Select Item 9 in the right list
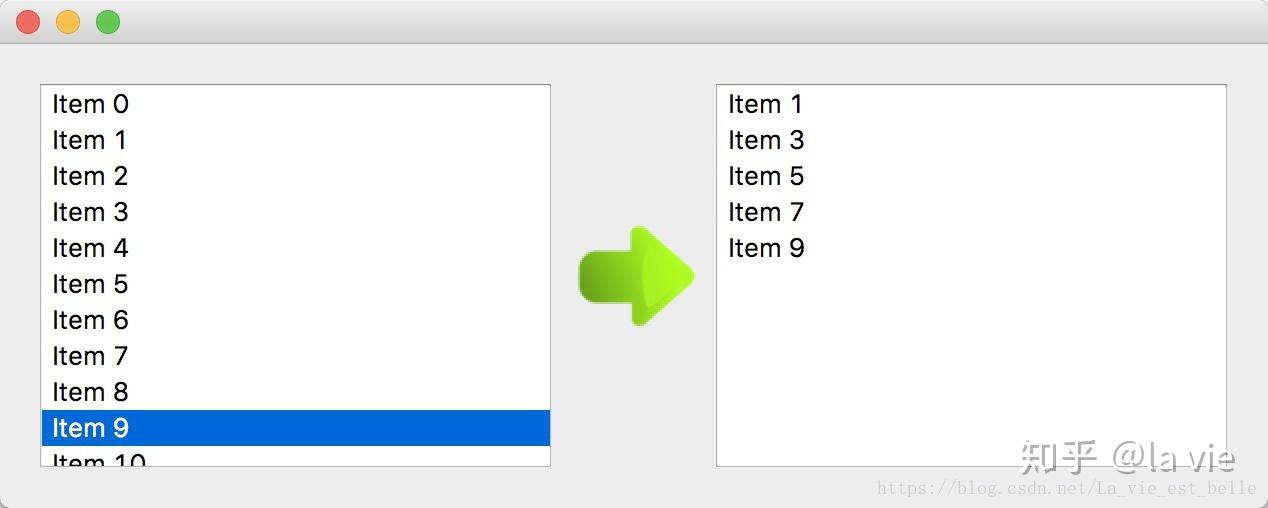Viewport: 1268px width, 508px height. pos(766,248)
